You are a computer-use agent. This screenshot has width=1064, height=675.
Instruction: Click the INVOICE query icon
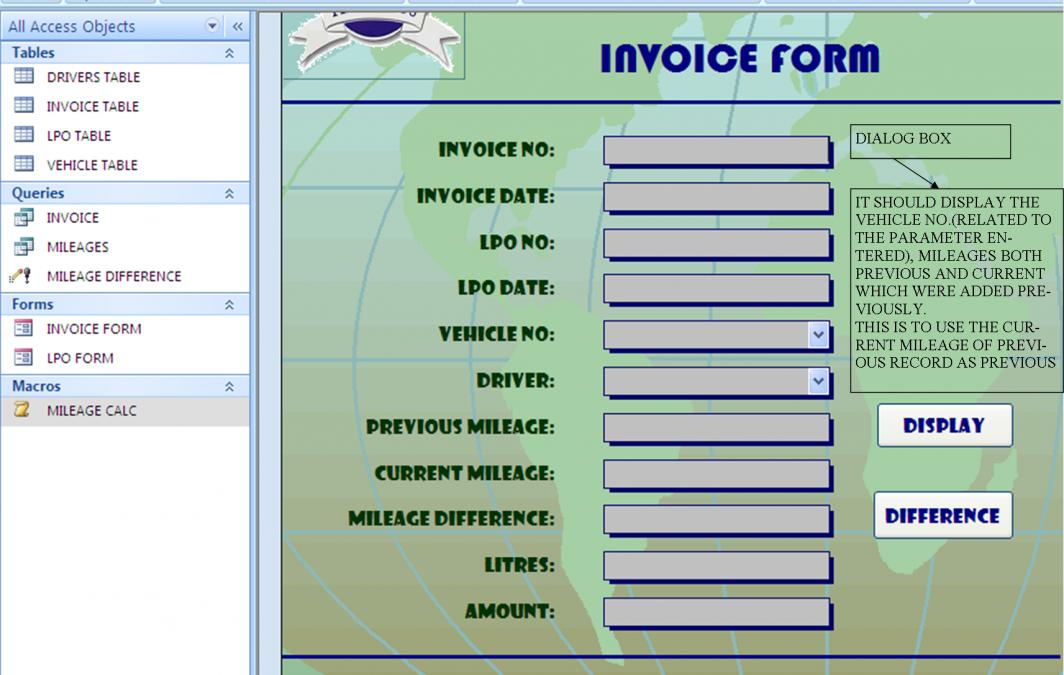click(x=24, y=217)
